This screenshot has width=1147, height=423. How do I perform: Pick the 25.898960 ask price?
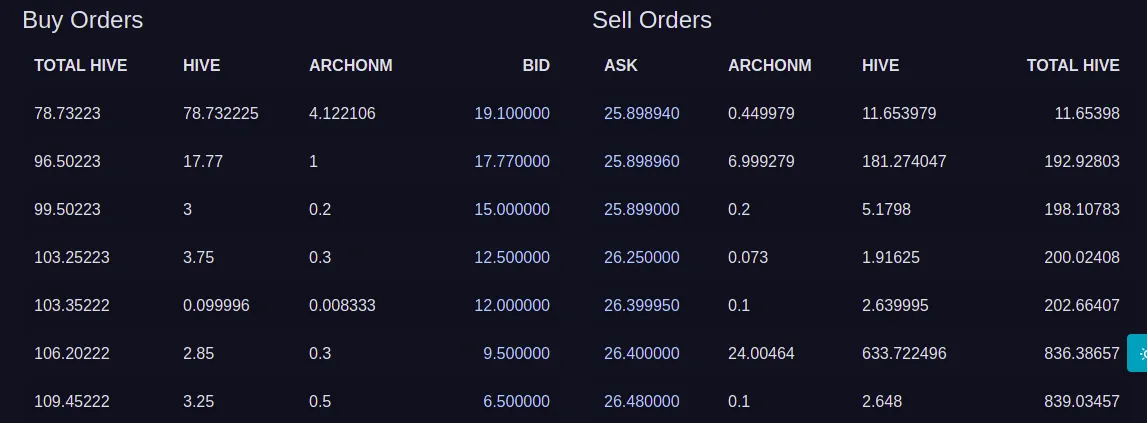coord(642,161)
